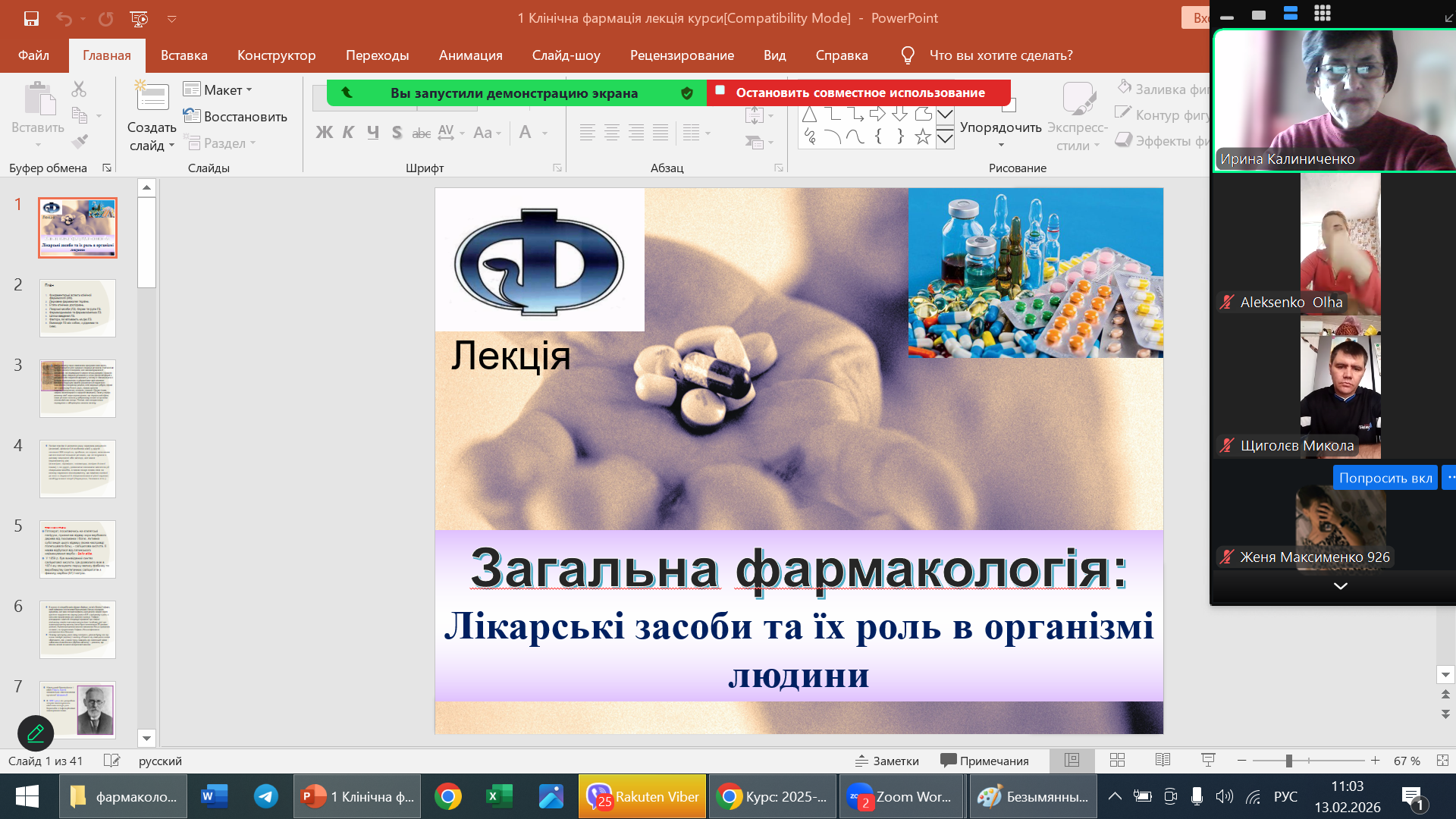Viewport: 1456px width, 819px height.
Task: Open the Вставка ribbon tab
Action: (184, 55)
